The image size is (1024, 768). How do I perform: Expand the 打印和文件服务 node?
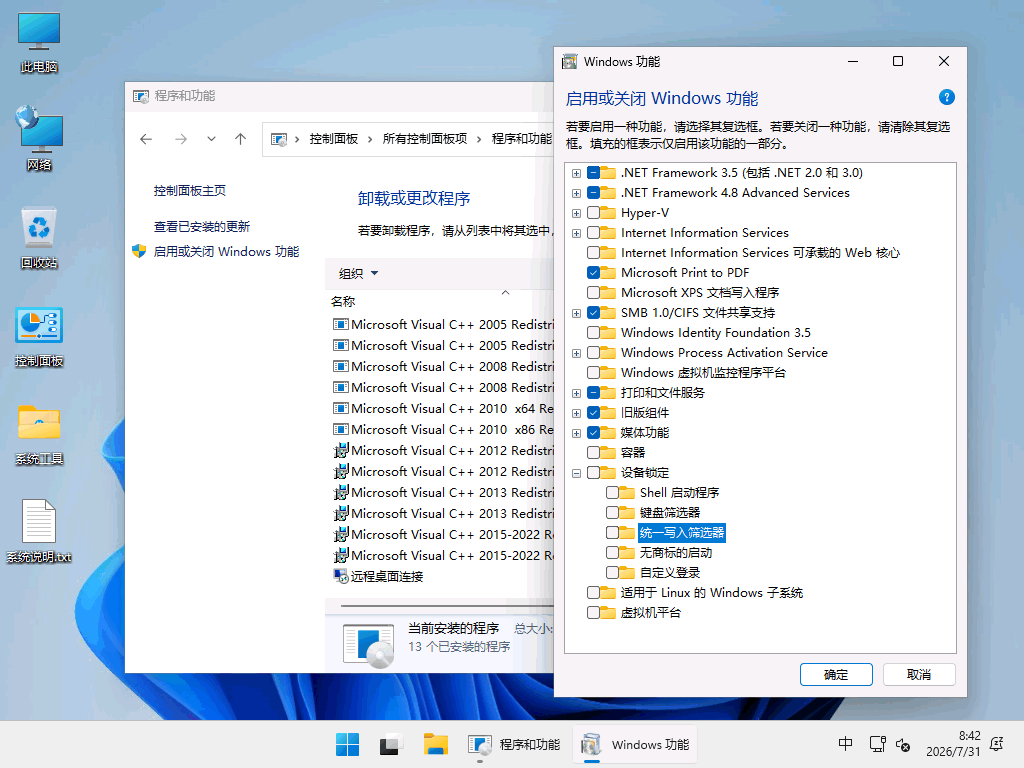tap(576, 393)
